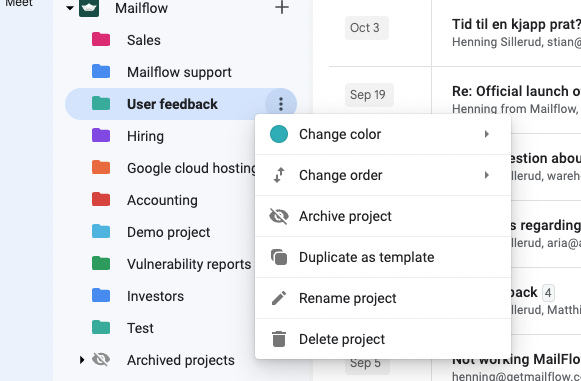The width and height of the screenshot is (581, 381).
Task: Click the Archive project crossed-eye icon
Action: (279, 216)
